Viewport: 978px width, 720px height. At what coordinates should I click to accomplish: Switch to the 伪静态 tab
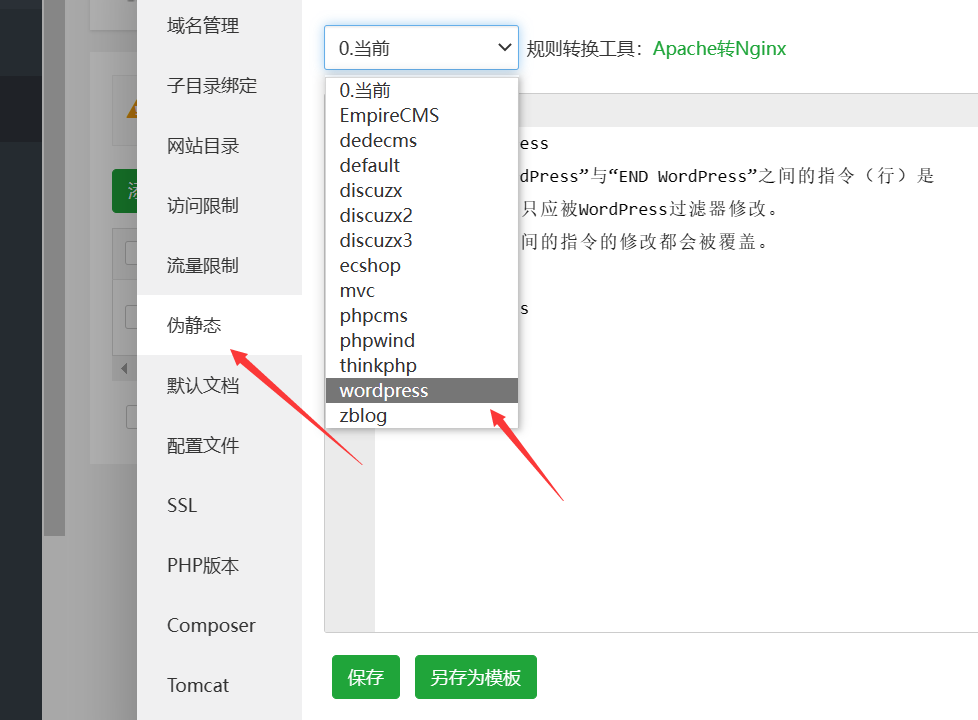tap(194, 325)
